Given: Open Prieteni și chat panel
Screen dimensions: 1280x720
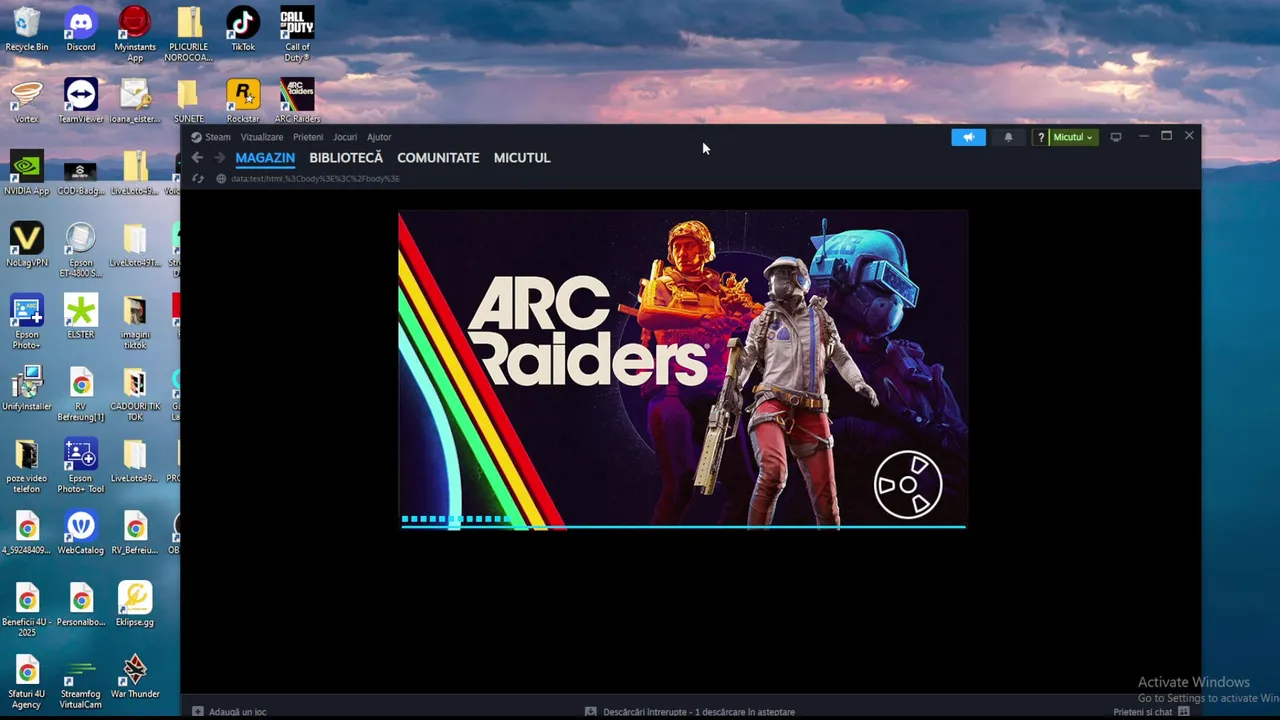Looking at the screenshot, I should coord(1151,712).
